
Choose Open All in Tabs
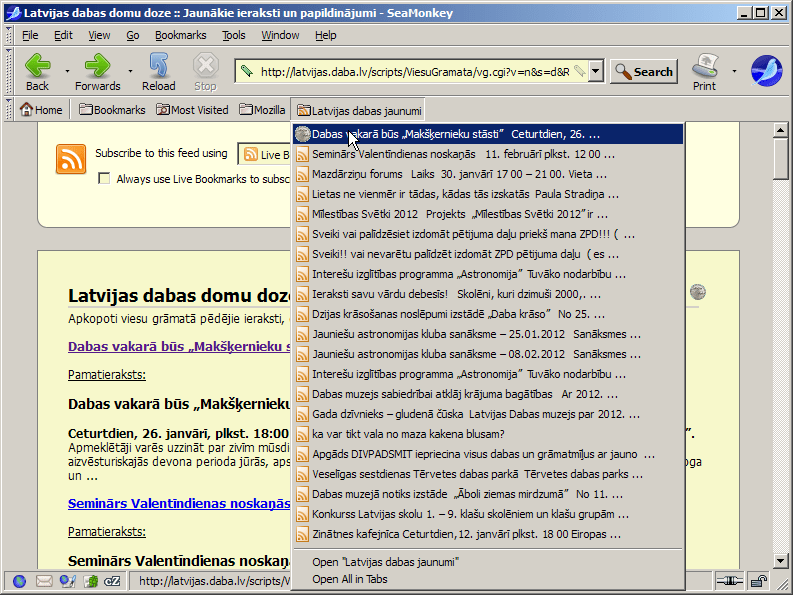click(x=488, y=579)
